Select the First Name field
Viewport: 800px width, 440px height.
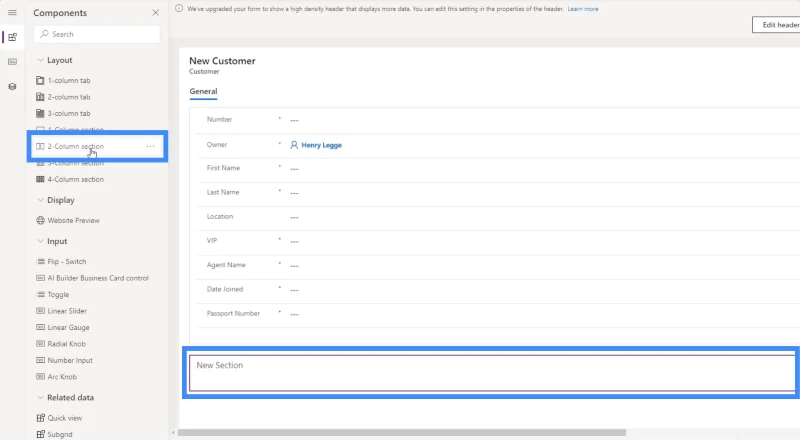pyautogui.click(x=498, y=168)
